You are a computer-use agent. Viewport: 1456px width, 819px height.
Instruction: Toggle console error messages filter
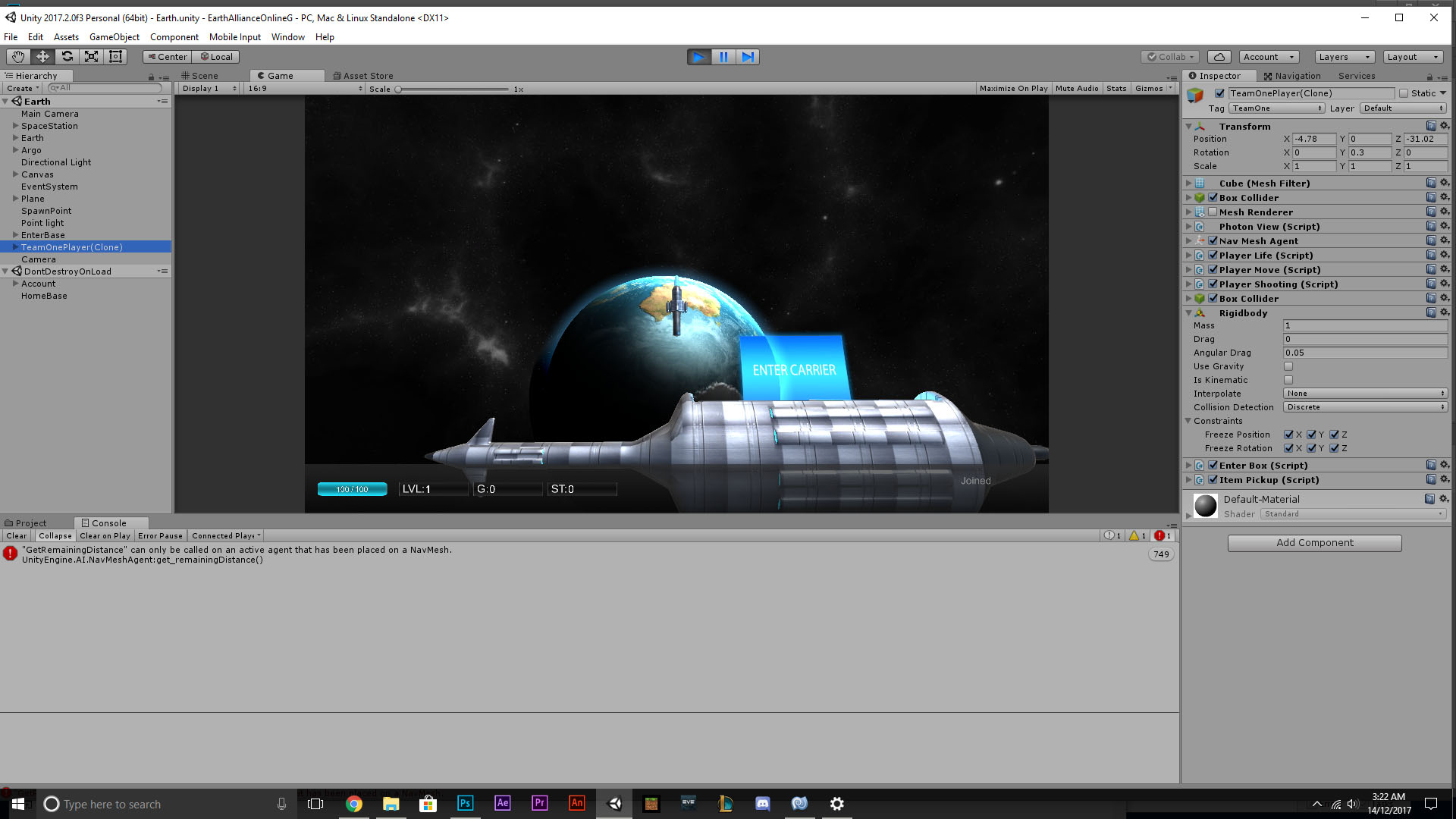point(1163,535)
